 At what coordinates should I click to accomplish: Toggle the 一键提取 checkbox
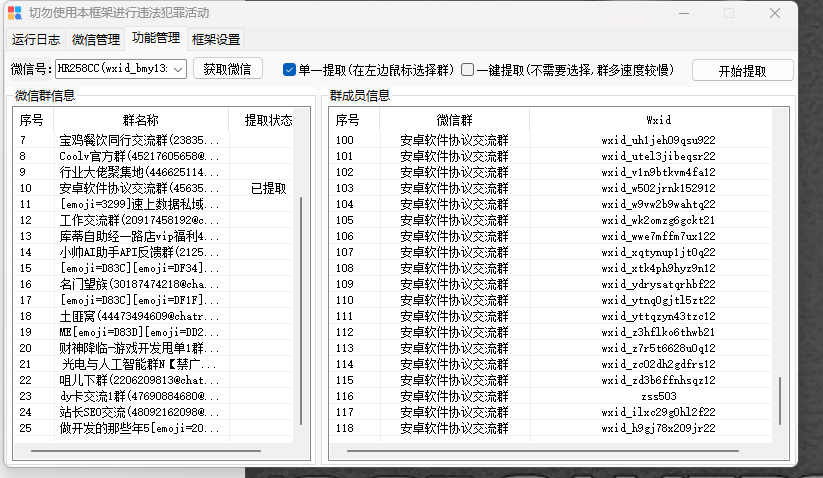467,70
